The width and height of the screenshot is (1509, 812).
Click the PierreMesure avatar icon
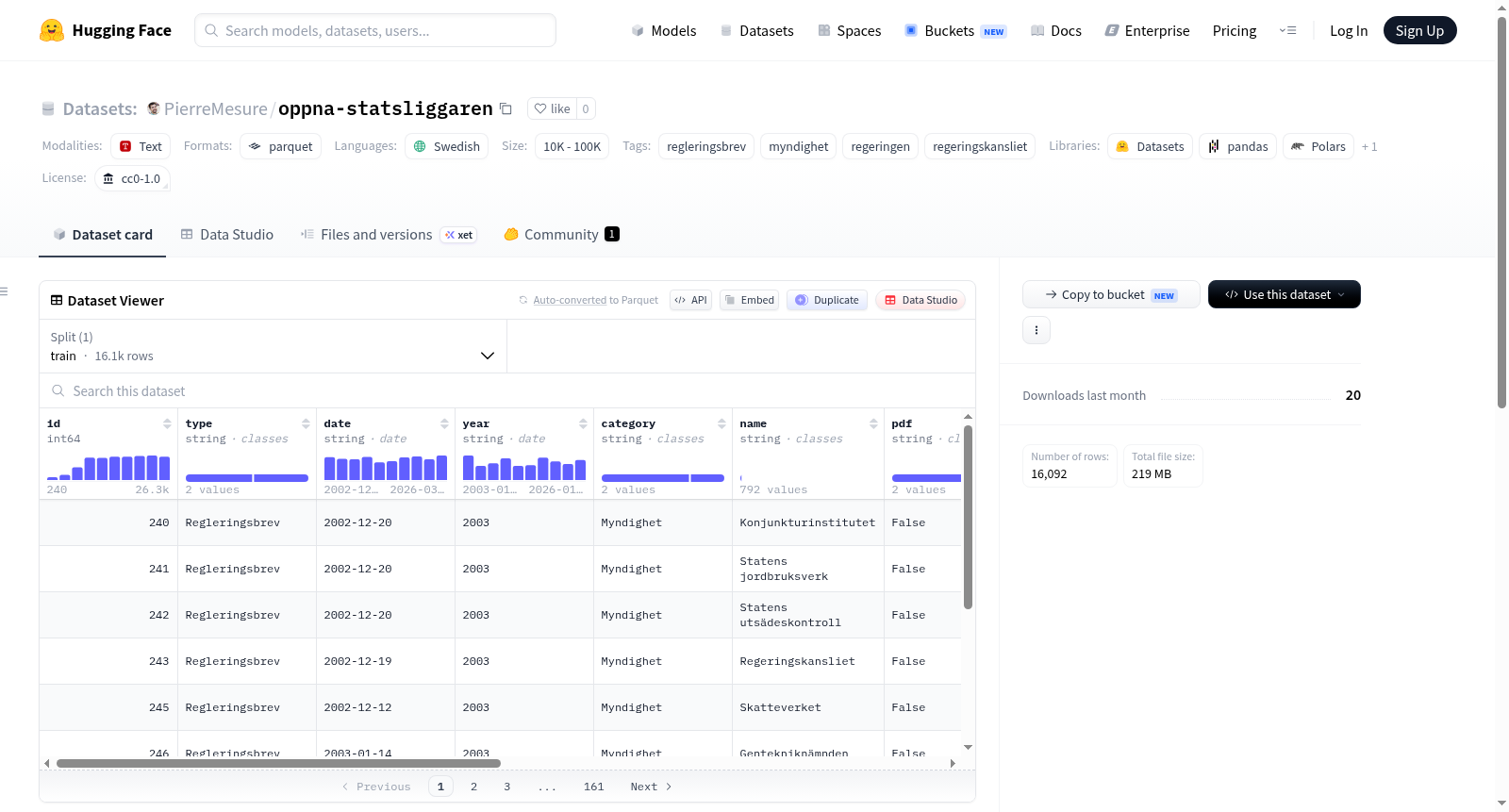click(x=154, y=108)
